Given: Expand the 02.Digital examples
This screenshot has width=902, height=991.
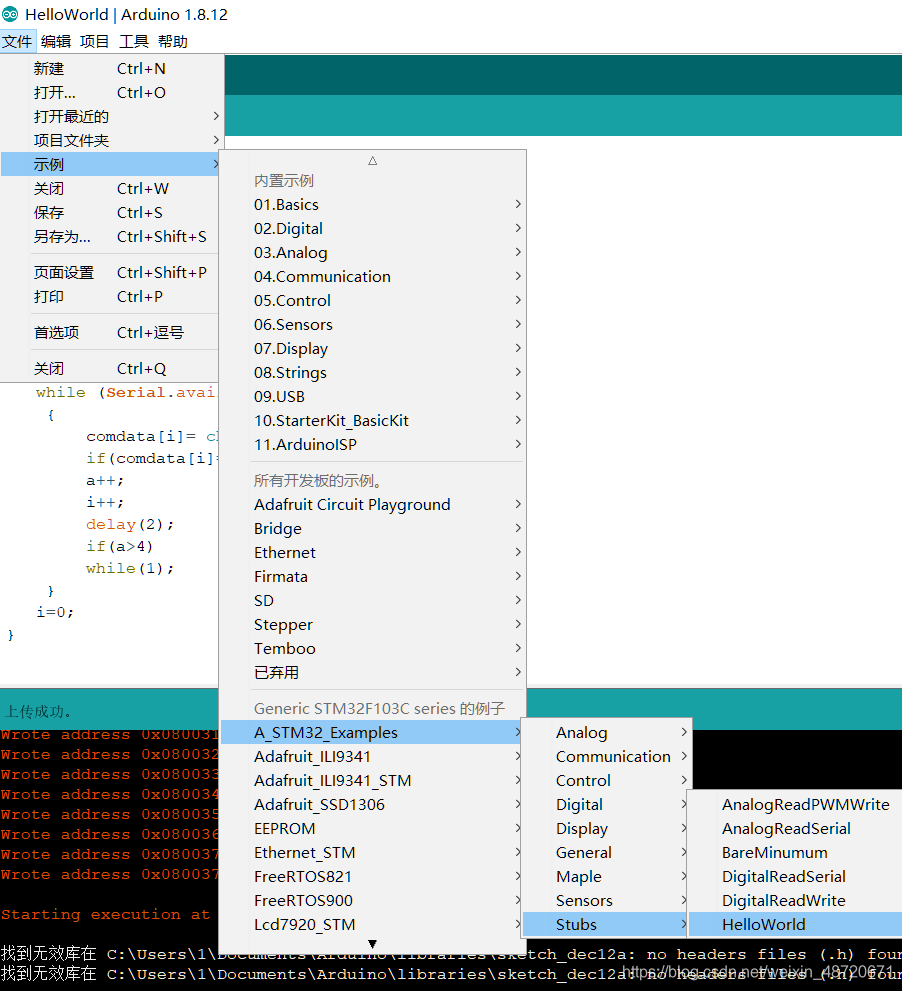Looking at the screenshot, I should tap(373, 229).
